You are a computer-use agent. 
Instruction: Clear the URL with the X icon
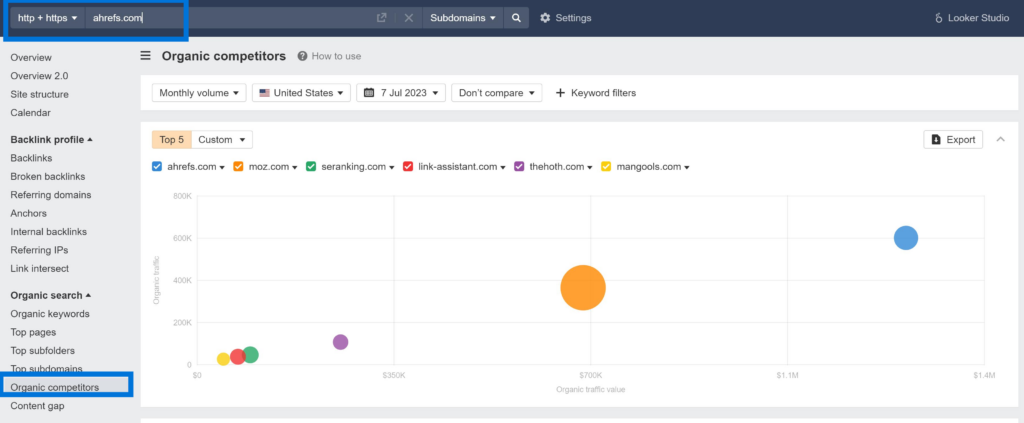[409, 18]
